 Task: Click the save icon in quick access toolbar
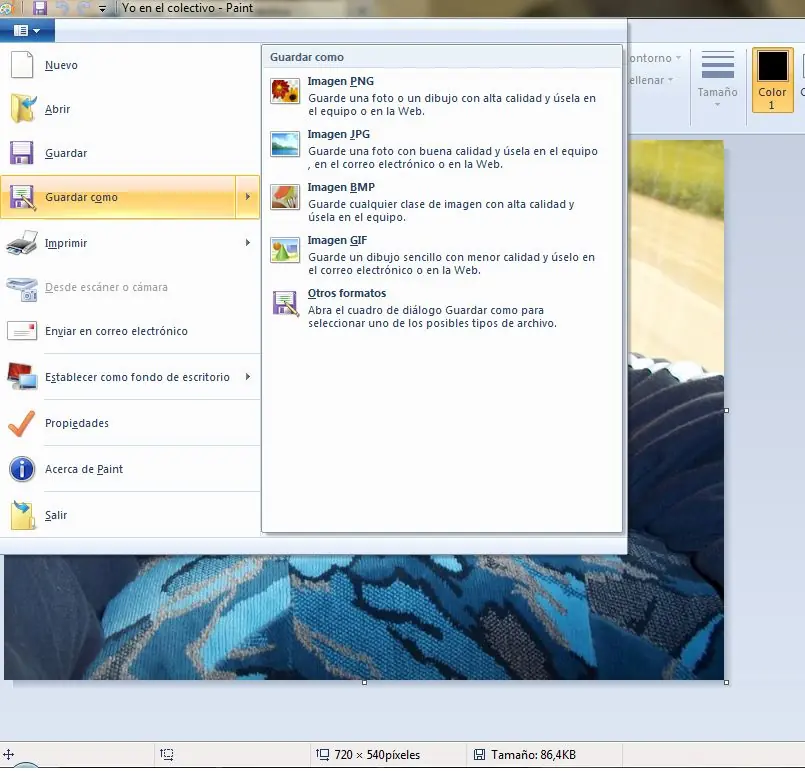coord(40,8)
